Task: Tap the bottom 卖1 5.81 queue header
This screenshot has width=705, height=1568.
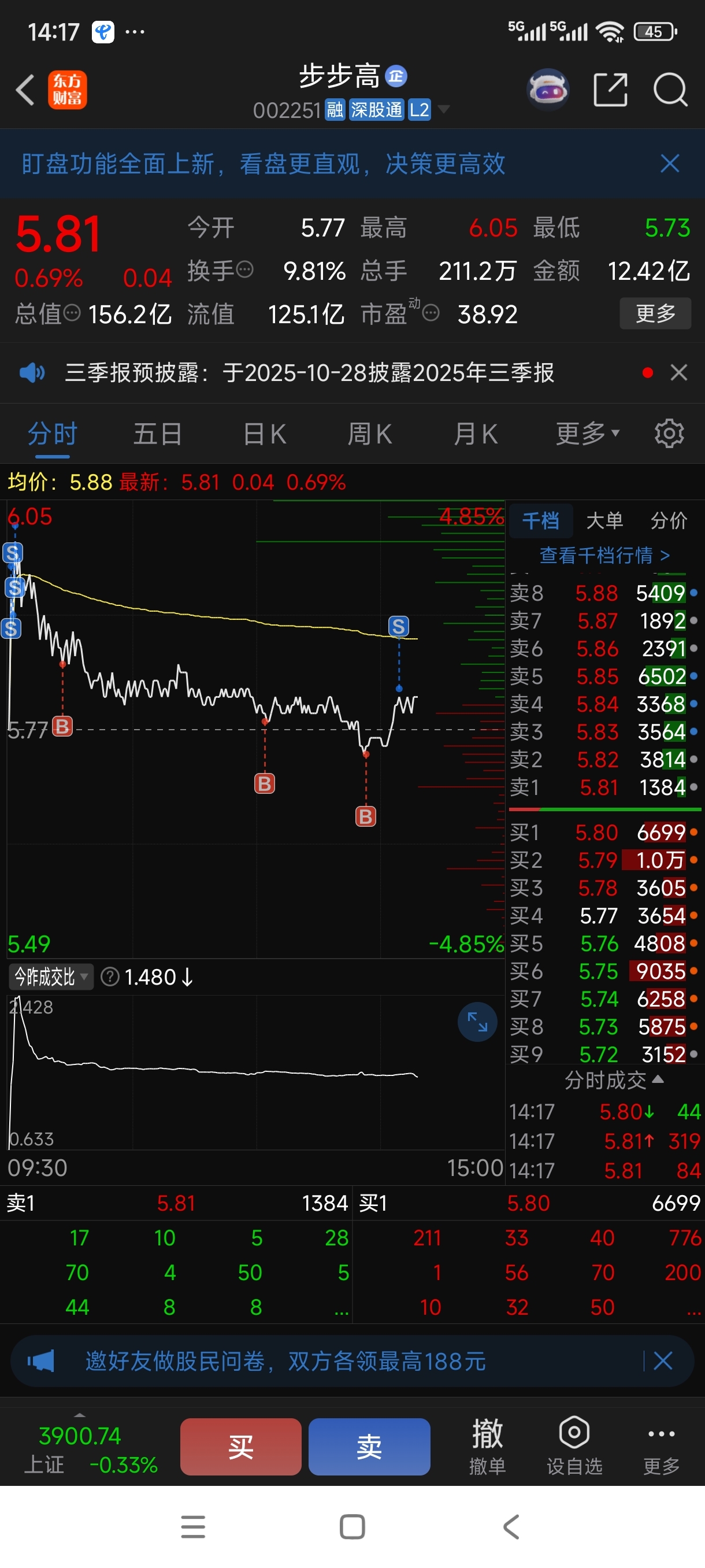Action: (x=176, y=1203)
